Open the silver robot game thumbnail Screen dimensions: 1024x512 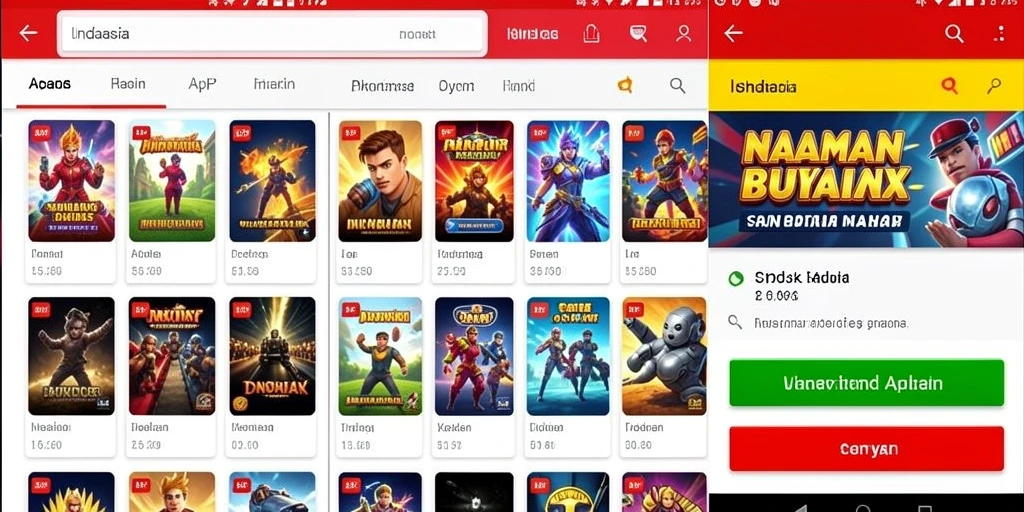click(x=664, y=357)
